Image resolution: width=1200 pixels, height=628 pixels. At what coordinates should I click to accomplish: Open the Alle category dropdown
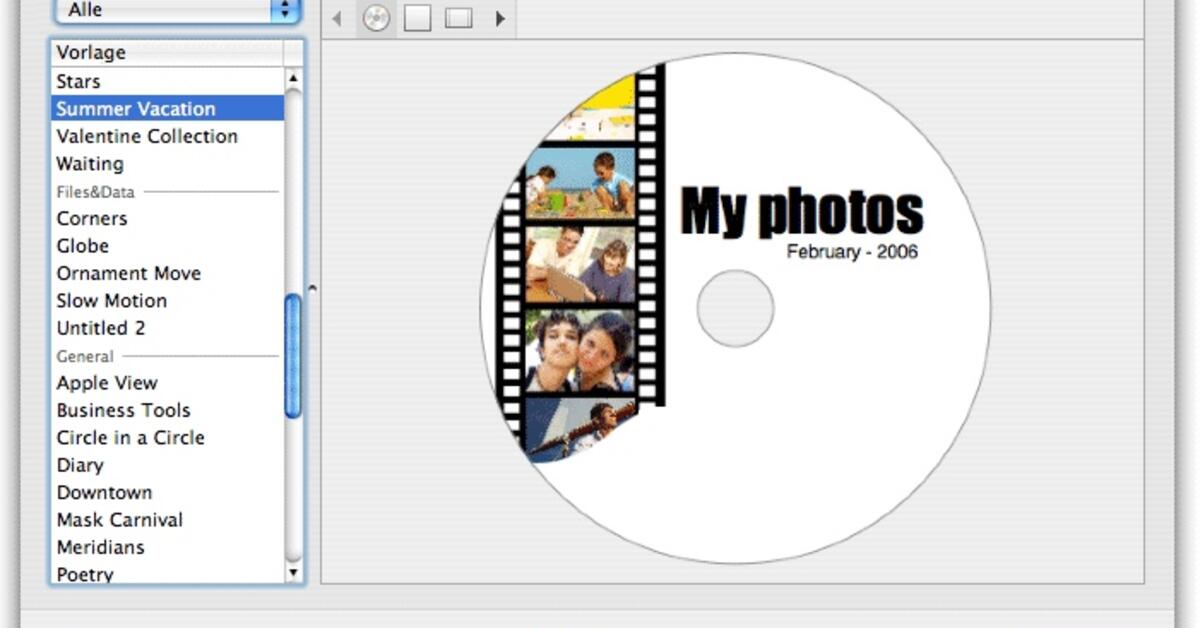pos(177,11)
